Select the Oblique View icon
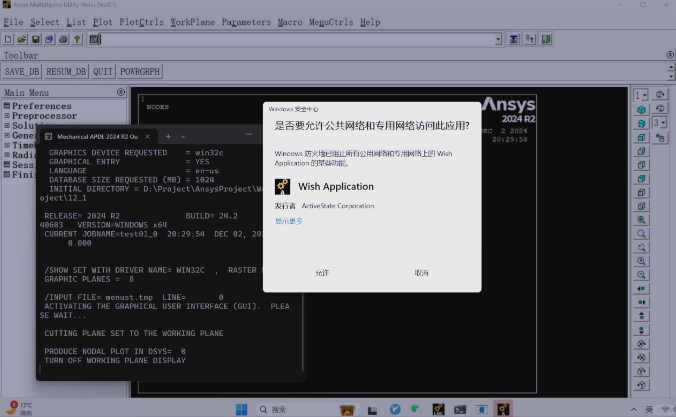 [x=641, y=123]
